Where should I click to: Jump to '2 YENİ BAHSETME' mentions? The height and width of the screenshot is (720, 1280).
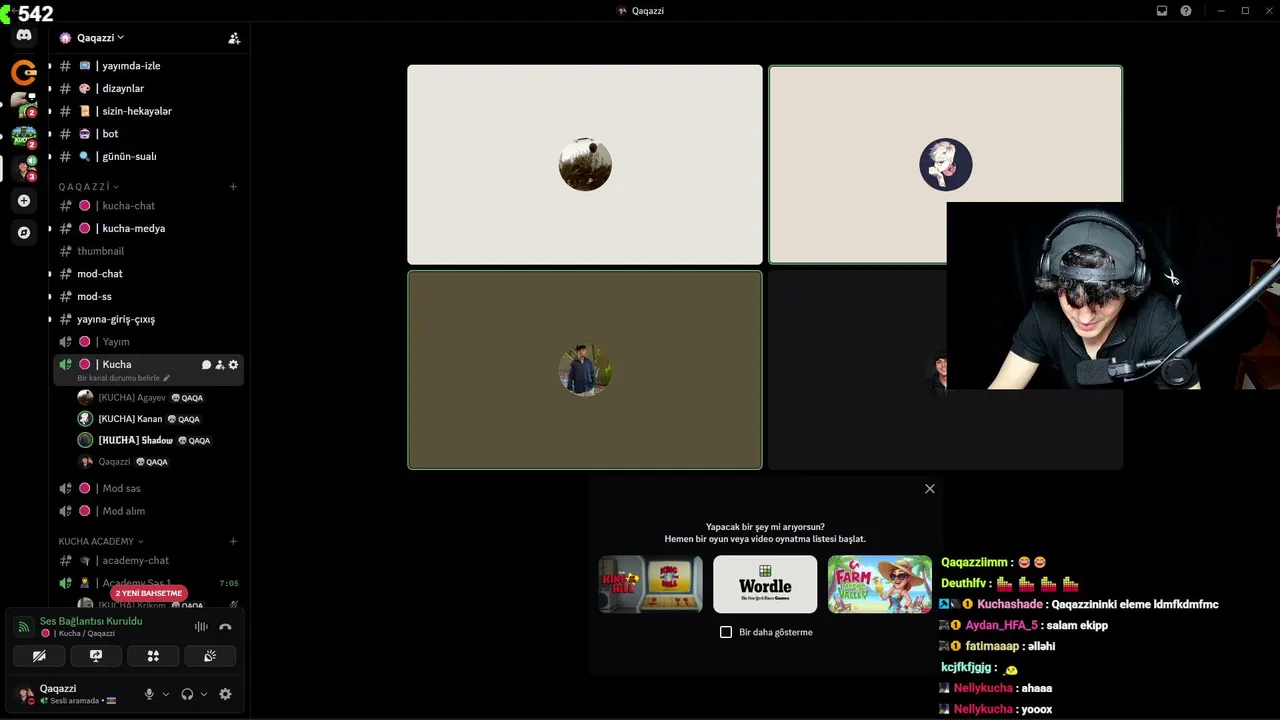[x=149, y=593]
